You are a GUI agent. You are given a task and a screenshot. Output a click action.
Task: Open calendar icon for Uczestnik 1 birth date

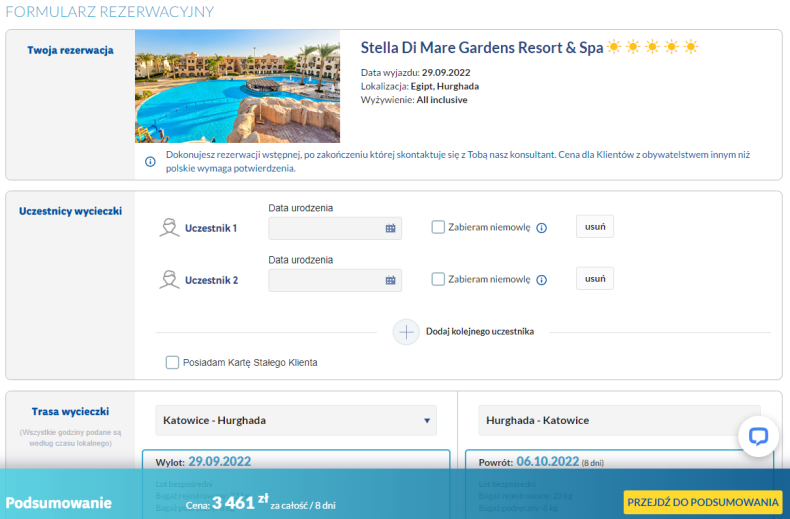tap(390, 228)
